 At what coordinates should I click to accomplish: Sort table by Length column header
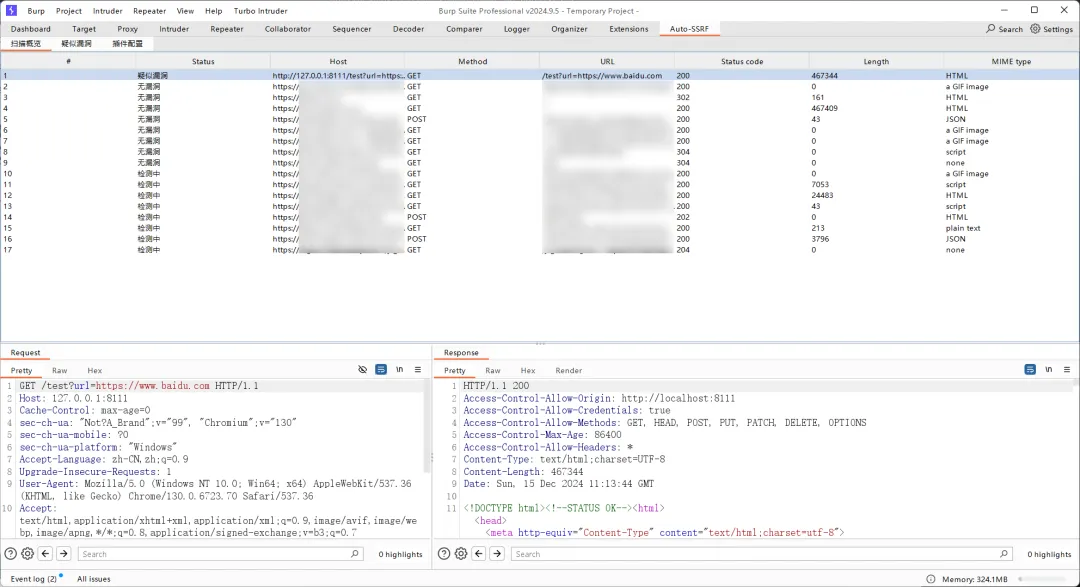[x=876, y=61]
